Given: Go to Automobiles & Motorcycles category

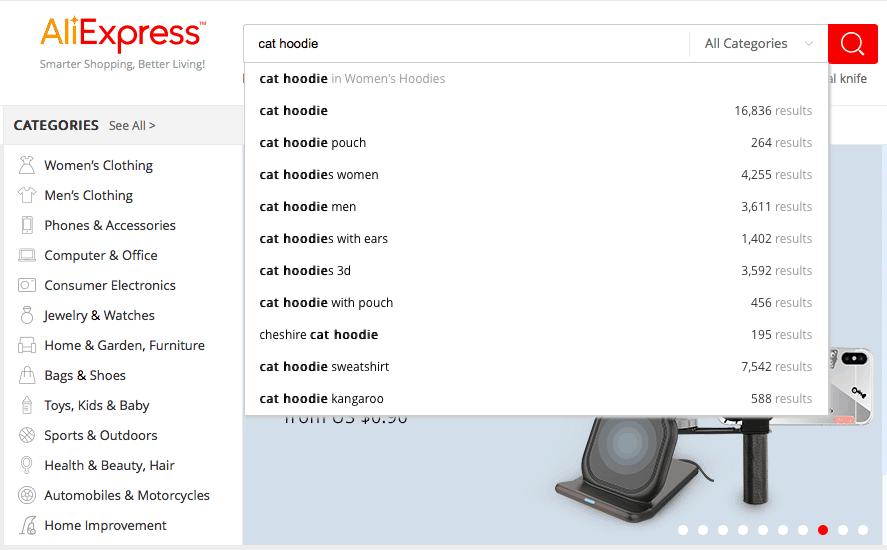Looking at the screenshot, I should [x=127, y=496].
